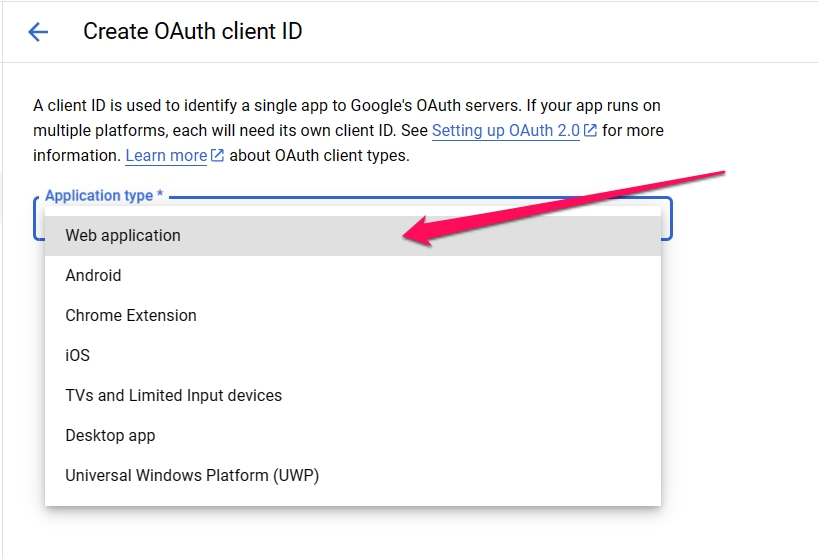
Task: Go back using the blue arrow
Action: click(x=38, y=32)
